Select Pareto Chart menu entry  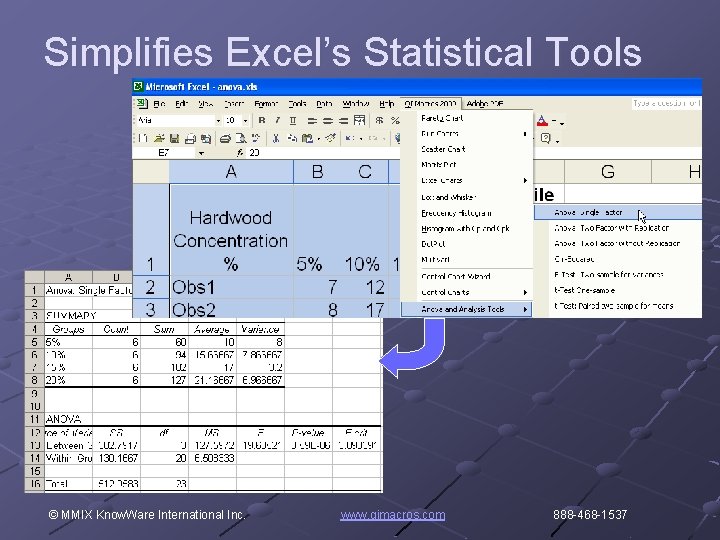pyautogui.click(x=442, y=118)
